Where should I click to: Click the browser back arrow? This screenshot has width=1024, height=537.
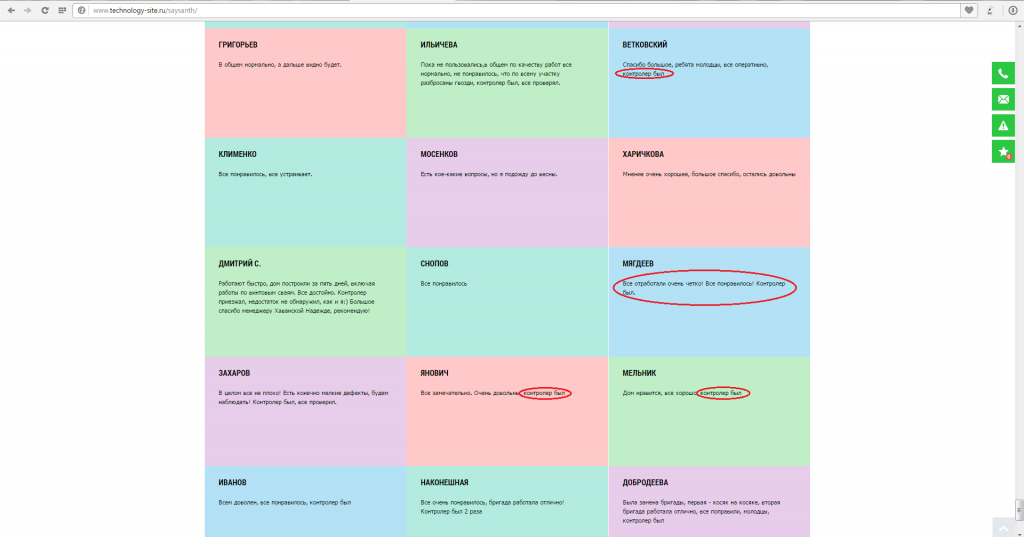tap(11, 10)
